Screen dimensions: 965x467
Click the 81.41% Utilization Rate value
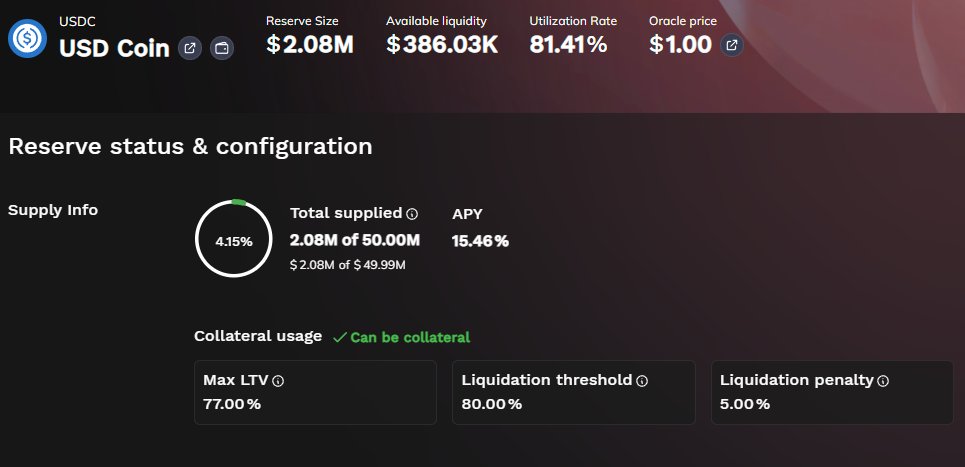[568, 44]
